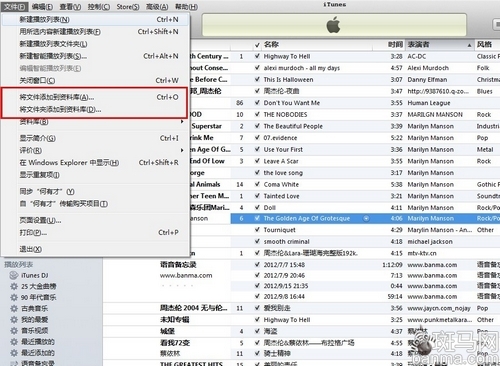Image resolution: width=500 pixels, height=366 pixels.
Task: Click the checkmark column header
Action: [257, 45]
